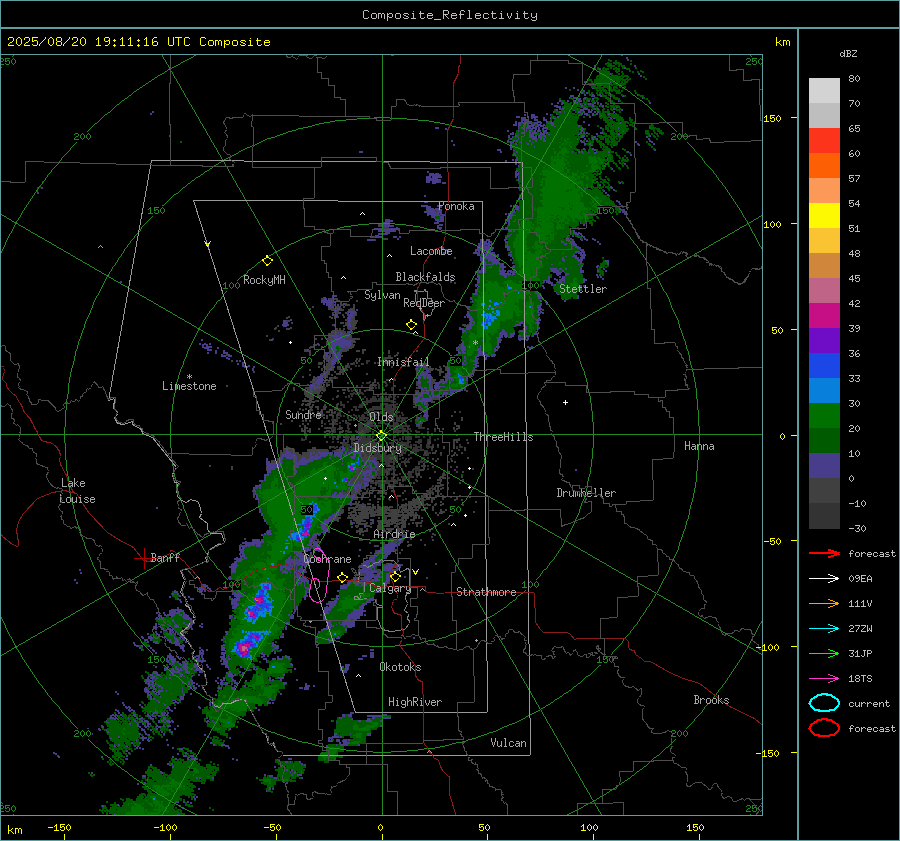The image size is (900, 841).
Task: Click the Hanna city label
Action: [x=699, y=446]
